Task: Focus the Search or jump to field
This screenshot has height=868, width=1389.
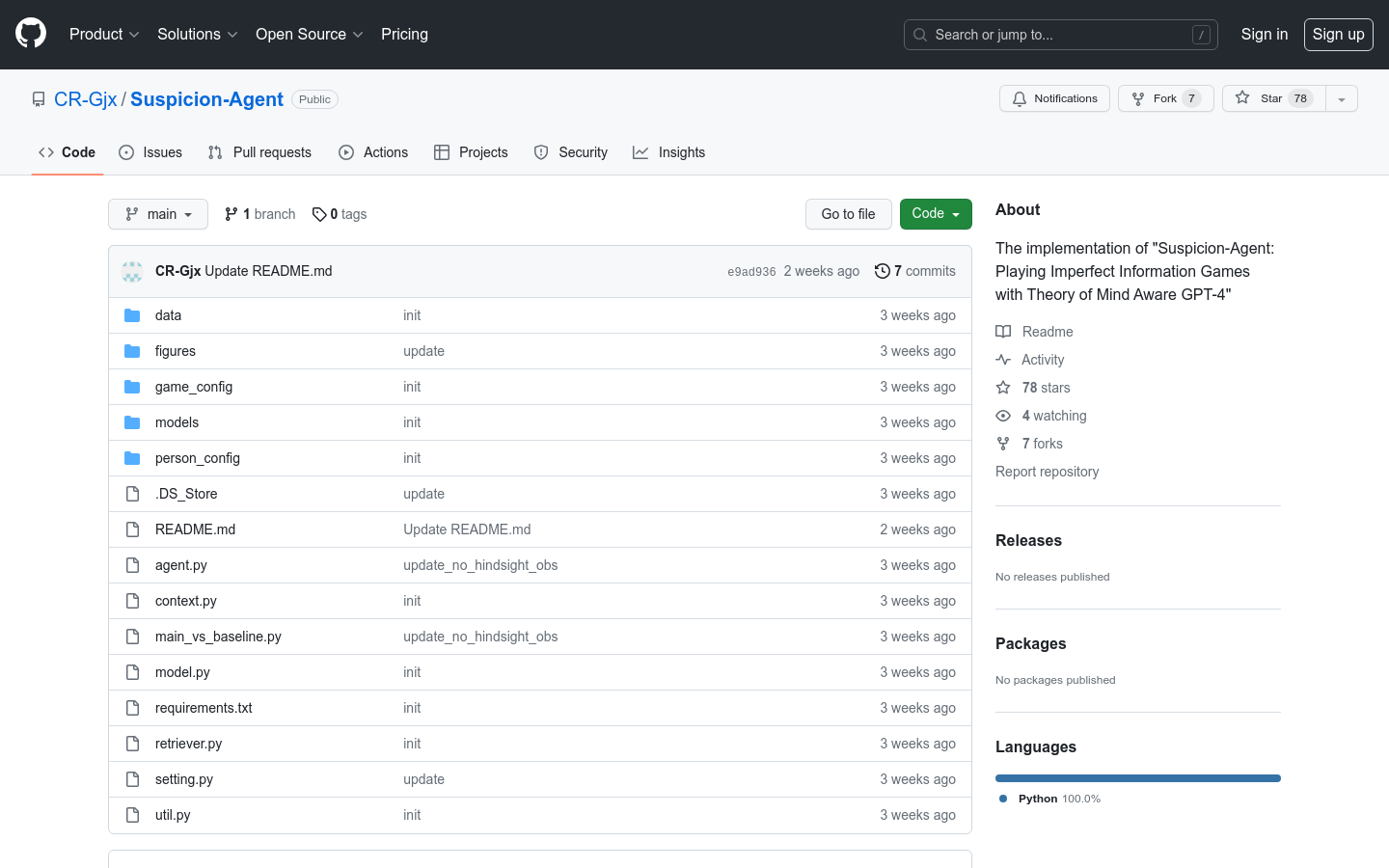Action: 1061,35
